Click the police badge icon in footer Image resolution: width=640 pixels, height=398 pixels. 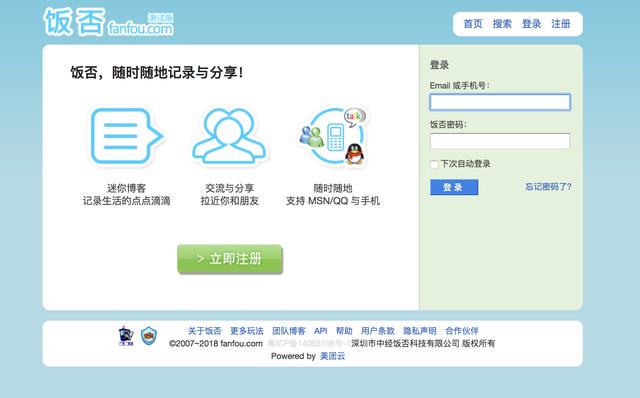tap(126, 336)
